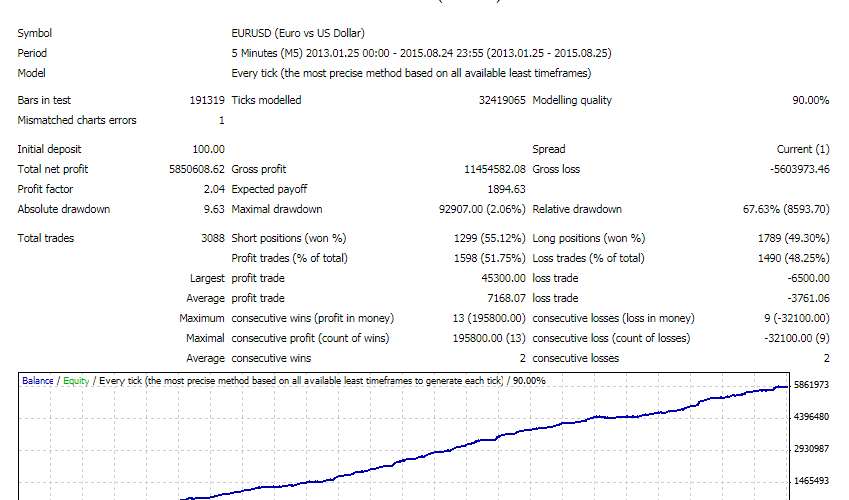Click the consecutive wins value 13 (195800.00)

(489, 319)
